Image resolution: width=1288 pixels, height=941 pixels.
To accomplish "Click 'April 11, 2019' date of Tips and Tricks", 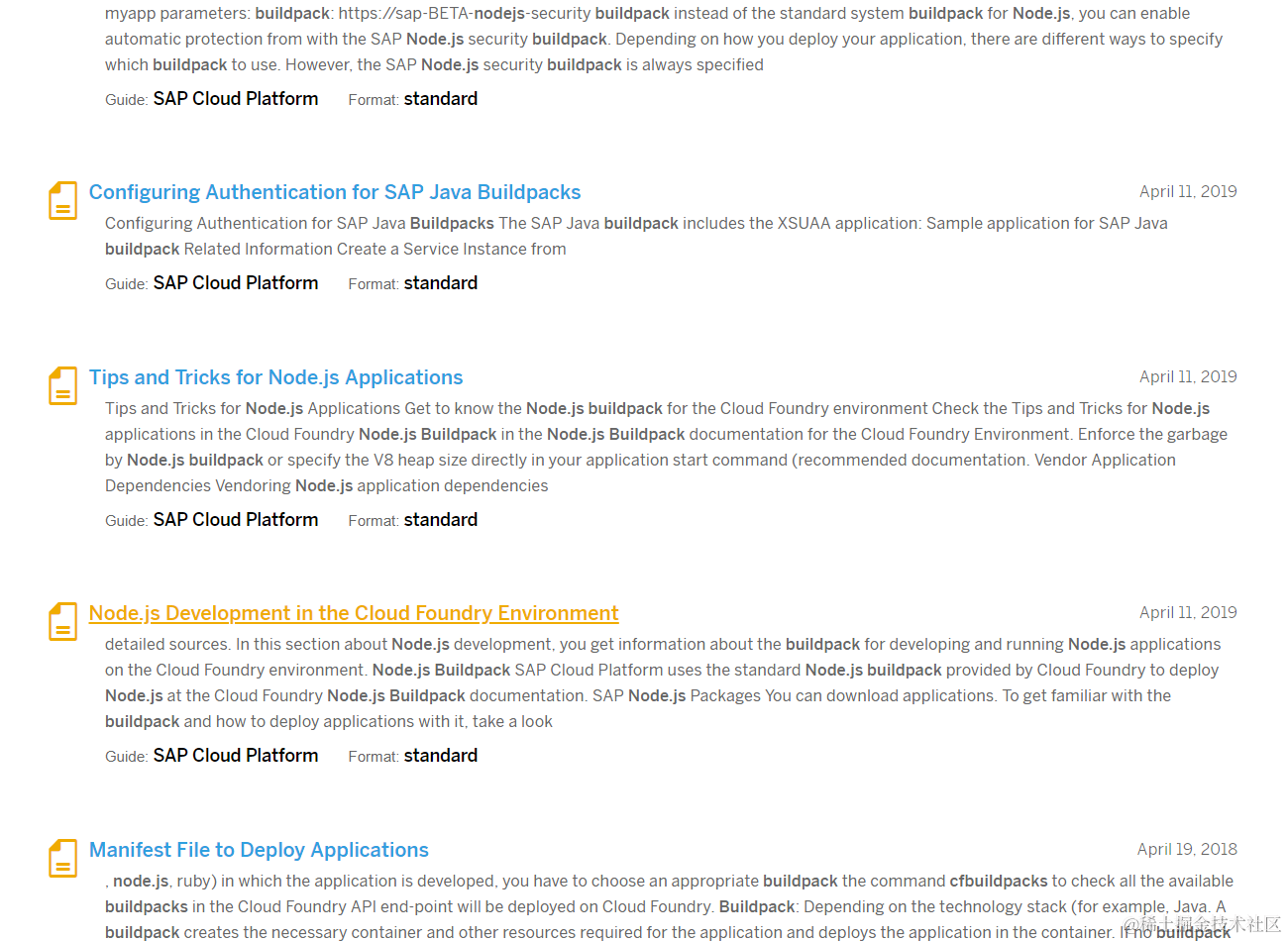I will [1188, 376].
